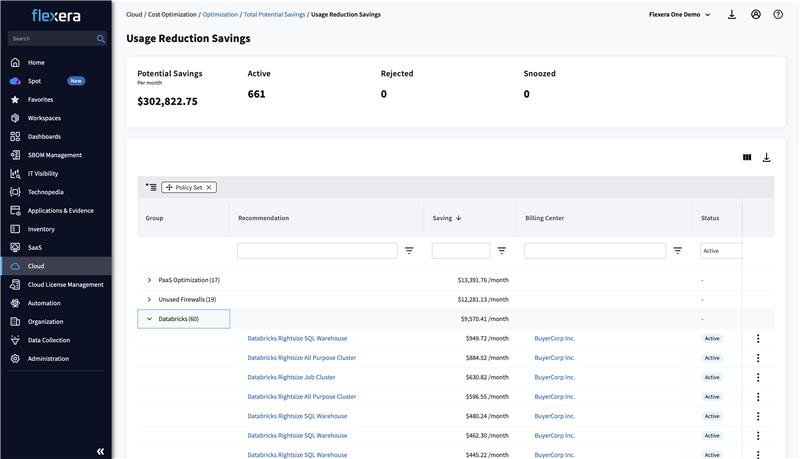Focus the Billing Center filter input
800x459 pixels.
(595, 250)
